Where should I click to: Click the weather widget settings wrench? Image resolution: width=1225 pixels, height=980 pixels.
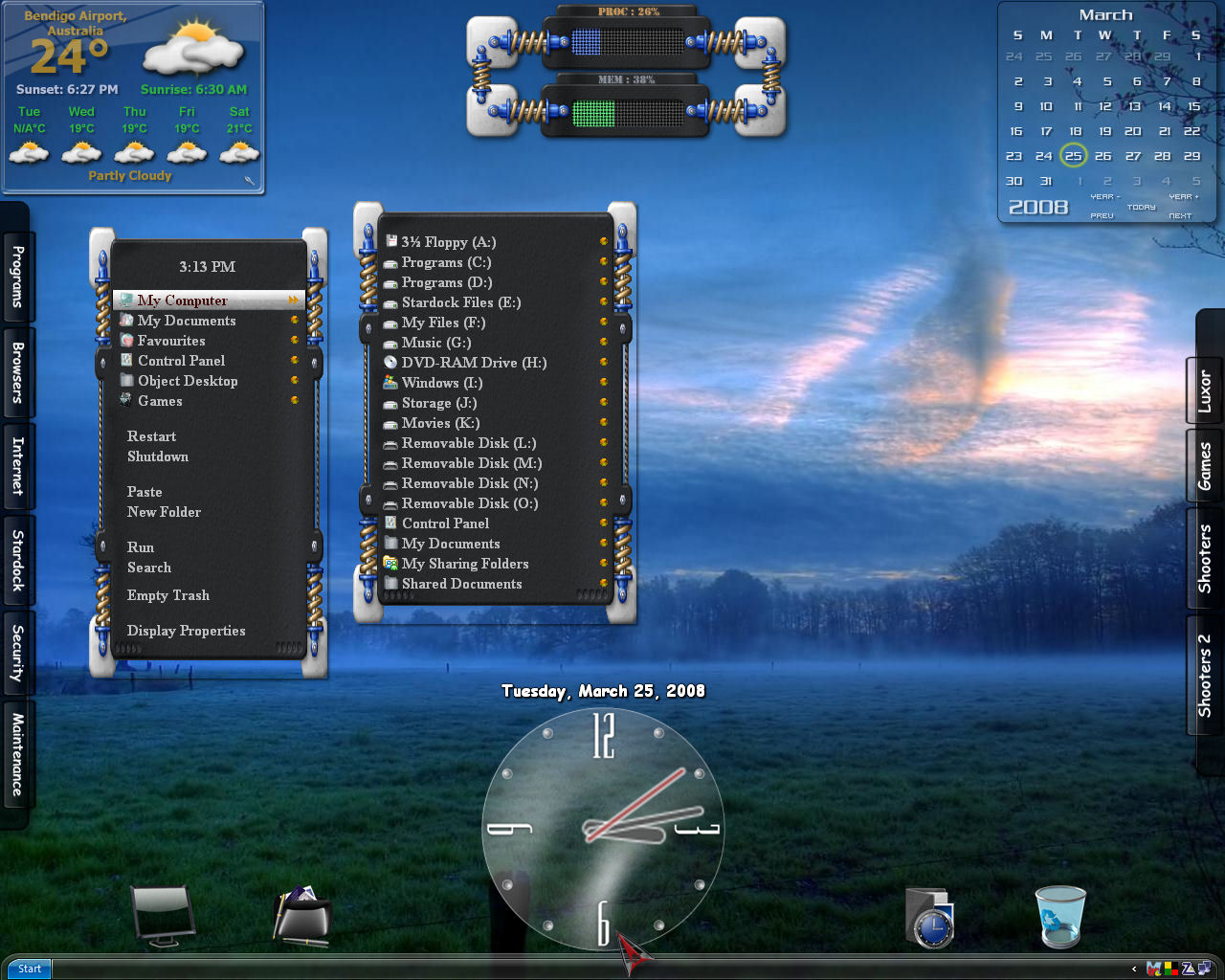(x=250, y=181)
